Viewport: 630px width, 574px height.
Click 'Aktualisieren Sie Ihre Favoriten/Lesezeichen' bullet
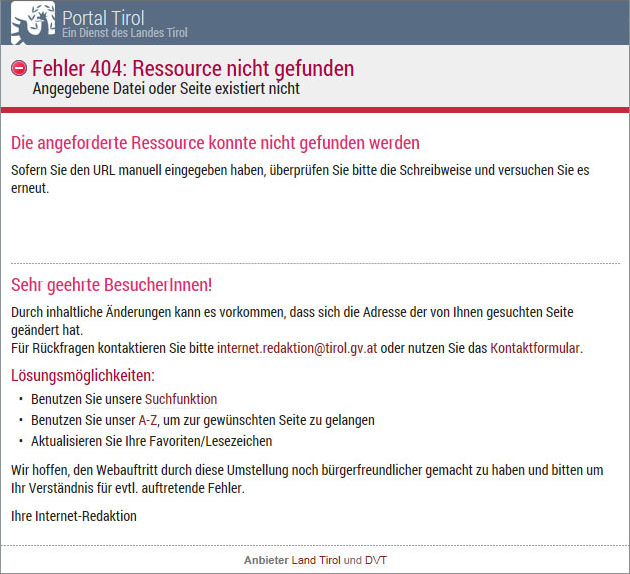(151, 441)
